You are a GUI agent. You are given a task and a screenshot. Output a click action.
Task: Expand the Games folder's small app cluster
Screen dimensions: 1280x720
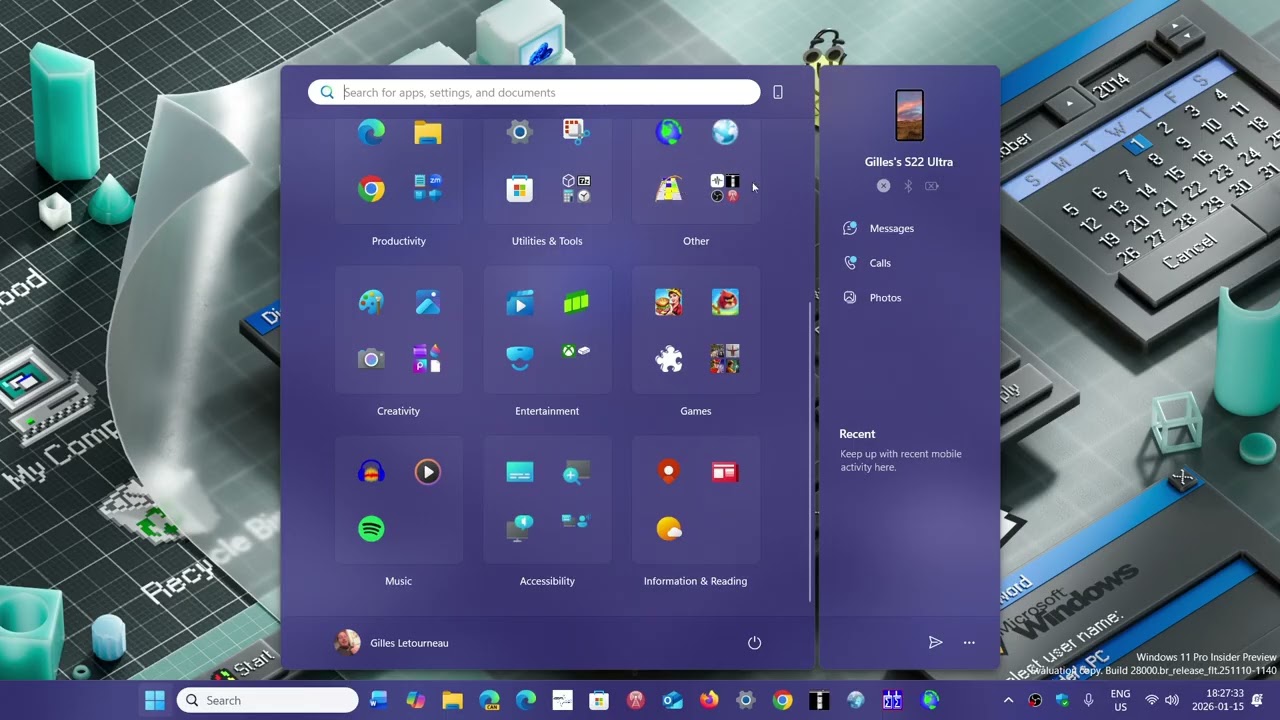click(725, 359)
